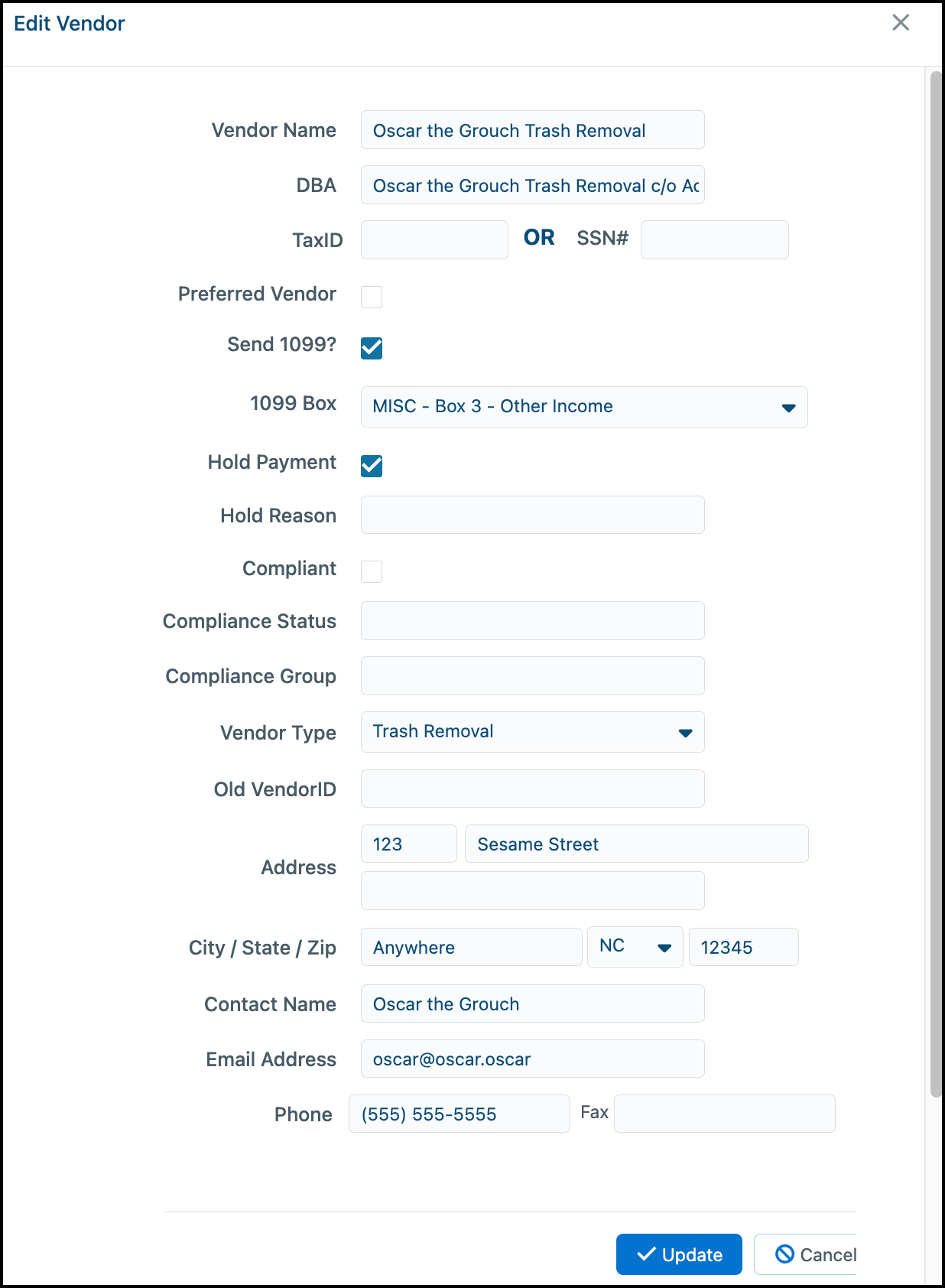Click the Zip code field 12345

click(x=744, y=947)
